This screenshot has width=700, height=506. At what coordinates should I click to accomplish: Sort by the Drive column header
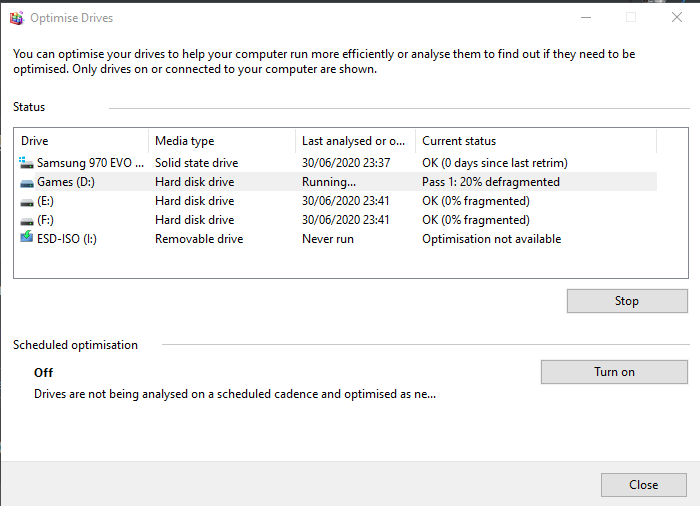point(80,141)
